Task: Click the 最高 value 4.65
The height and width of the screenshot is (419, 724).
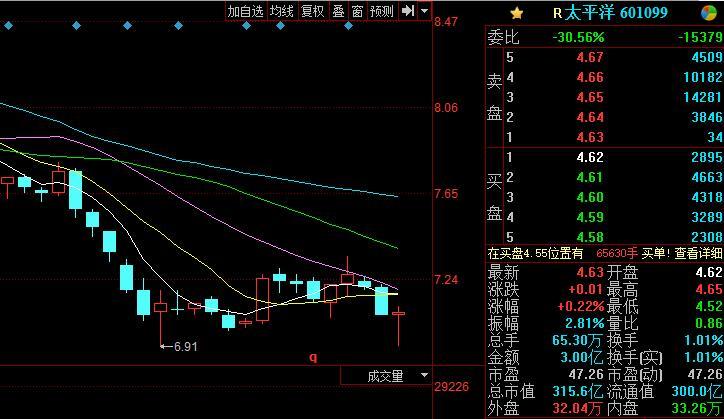Action: [x=709, y=289]
